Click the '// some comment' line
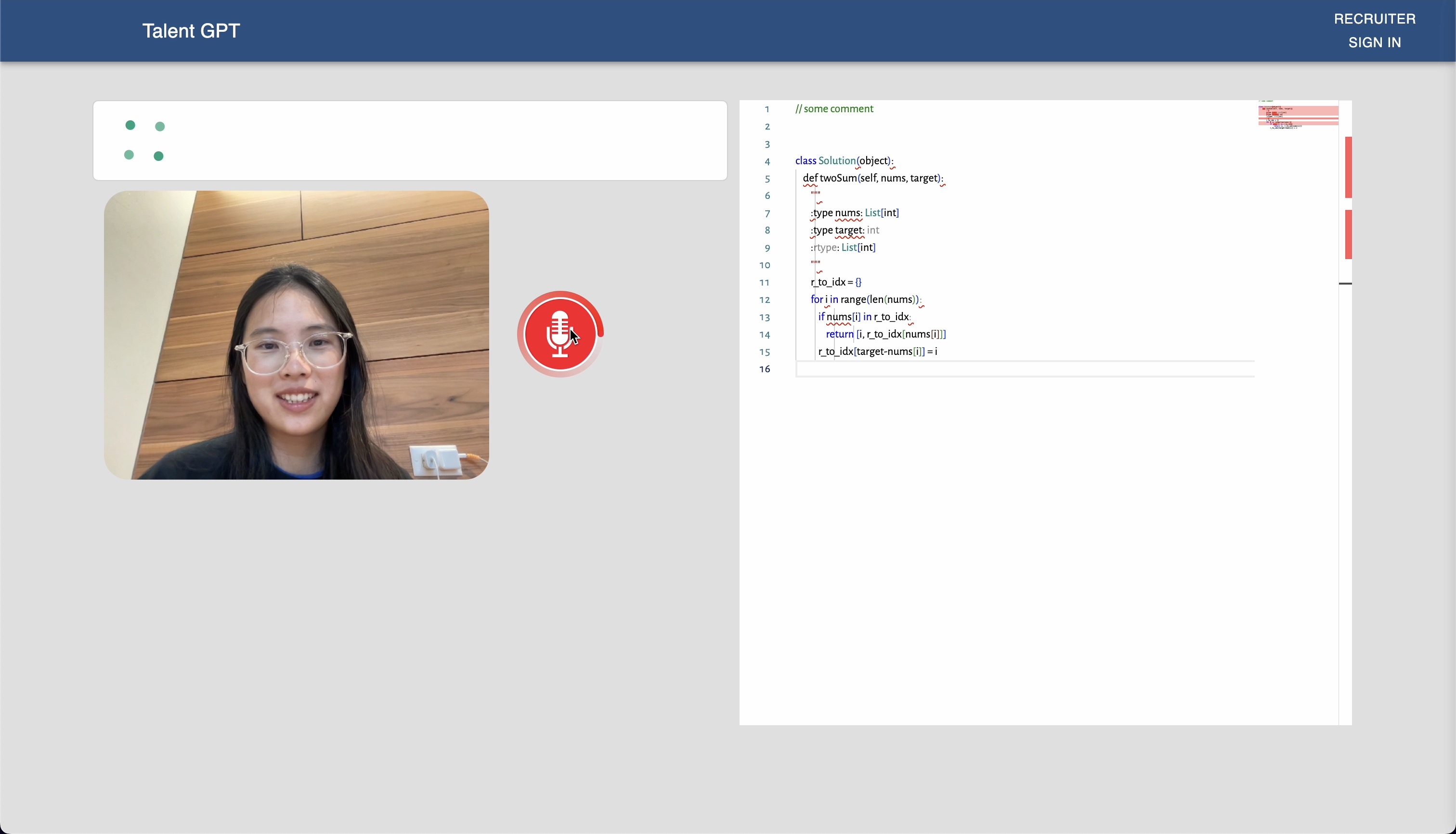1456x834 pixels. pos(834,109)
